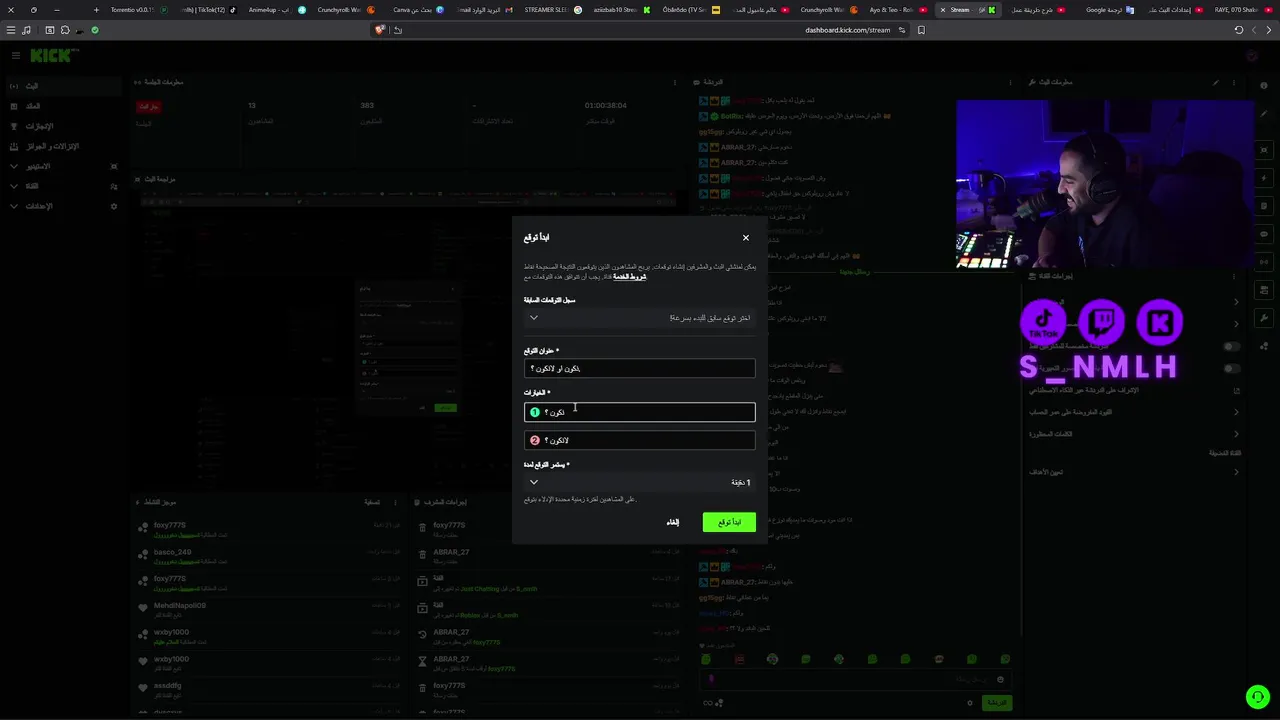Expand the الكلمات المحظورة banned words chevron
Image resolution: width=1280 pixels, height=720 pixels.
[x=1236, y=434]
